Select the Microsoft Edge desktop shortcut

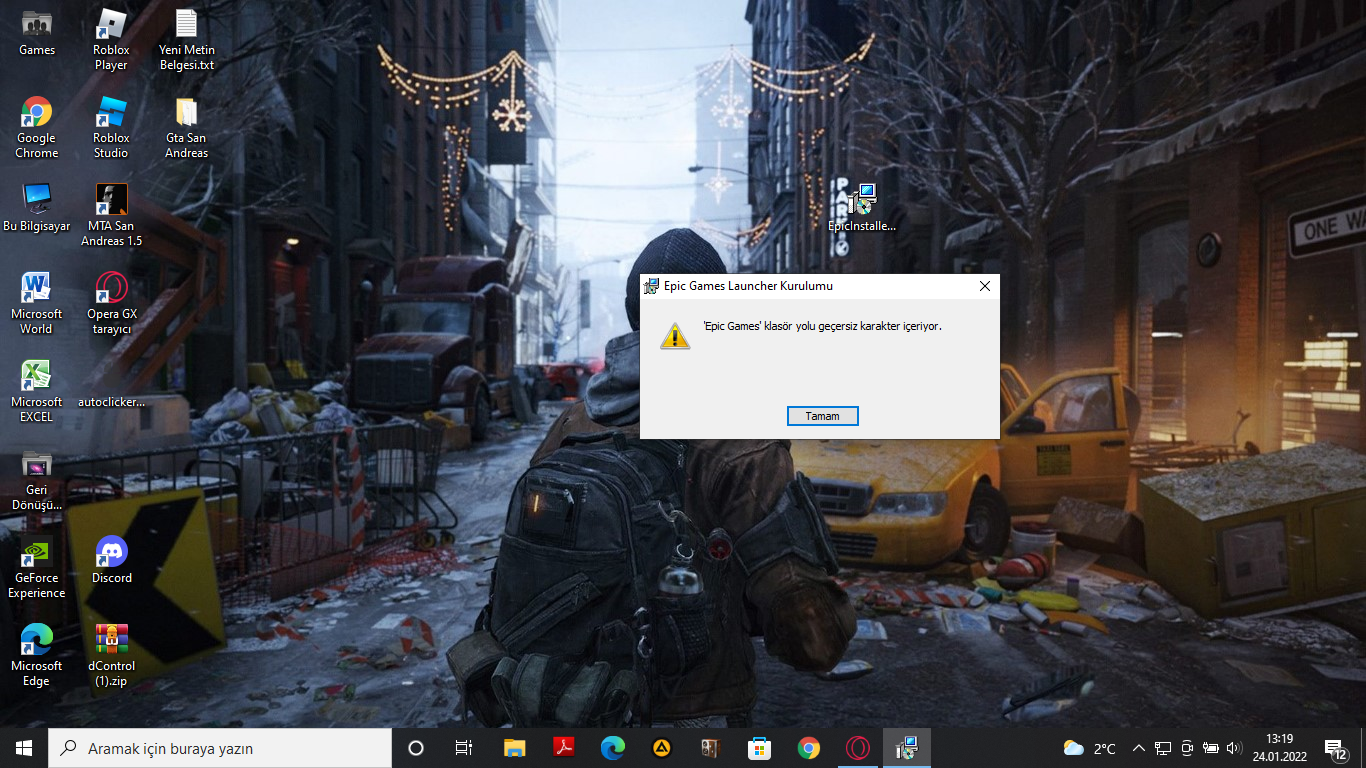(37, 656)
